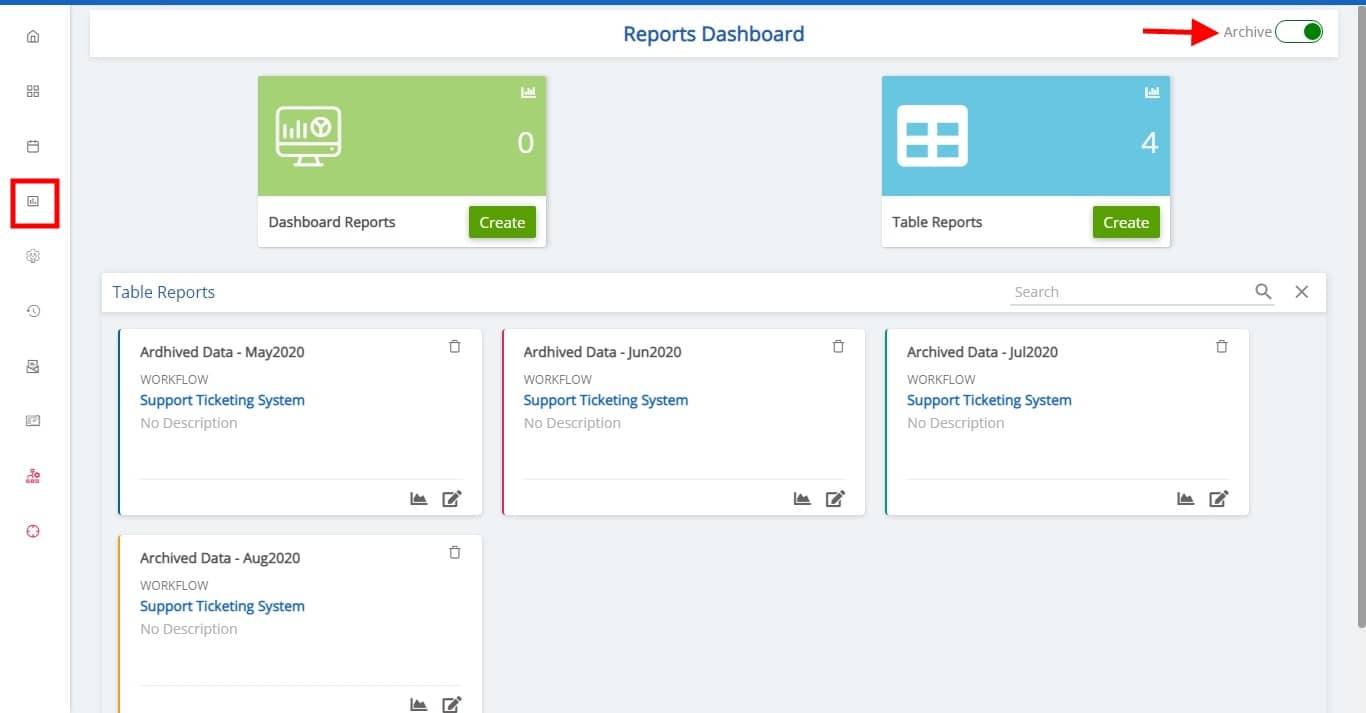Delete the Ardhived Data - May2020 report

[x=455, y=346]
